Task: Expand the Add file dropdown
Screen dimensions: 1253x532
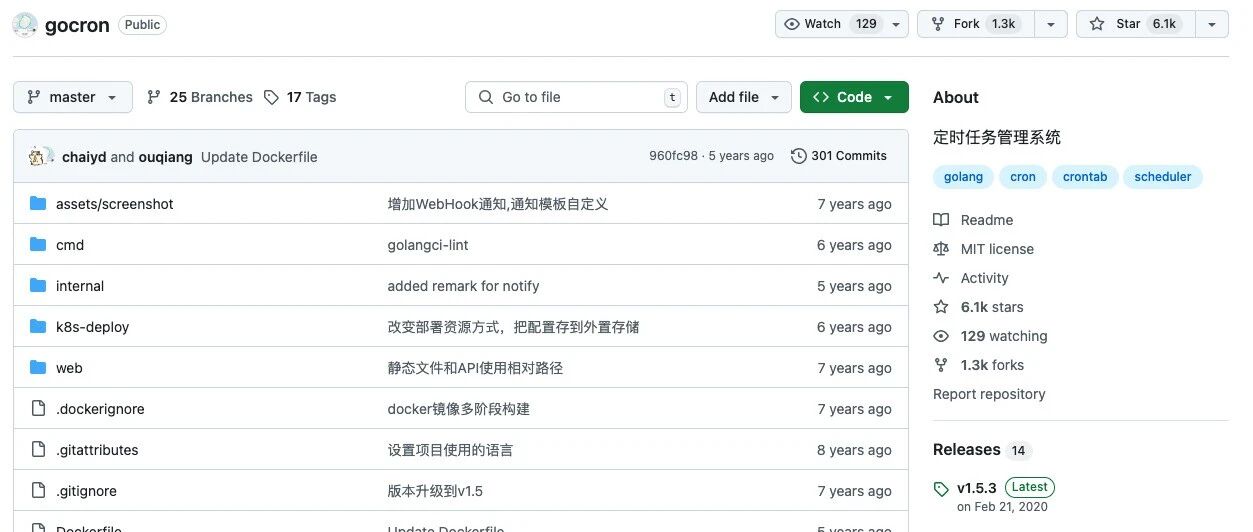Action: tap(744, 97)
